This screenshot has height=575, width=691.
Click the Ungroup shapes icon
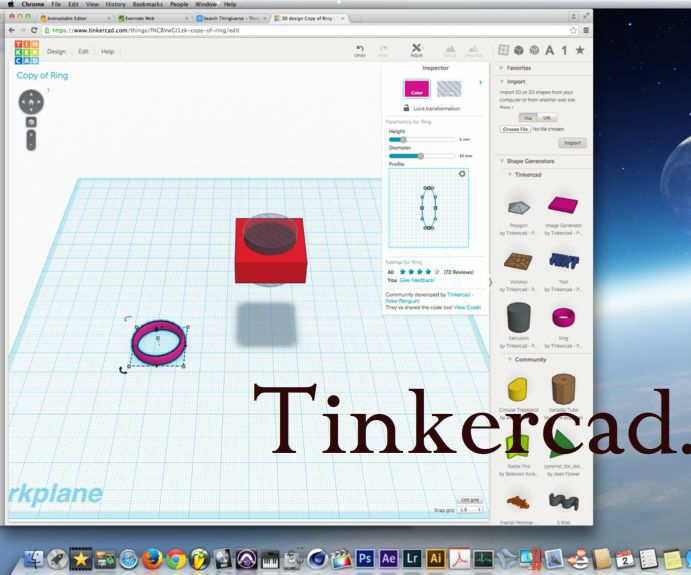[473, 50]
